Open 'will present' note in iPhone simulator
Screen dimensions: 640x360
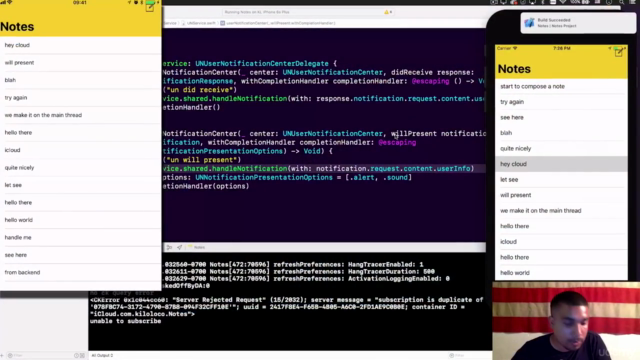tap(561, 195)
